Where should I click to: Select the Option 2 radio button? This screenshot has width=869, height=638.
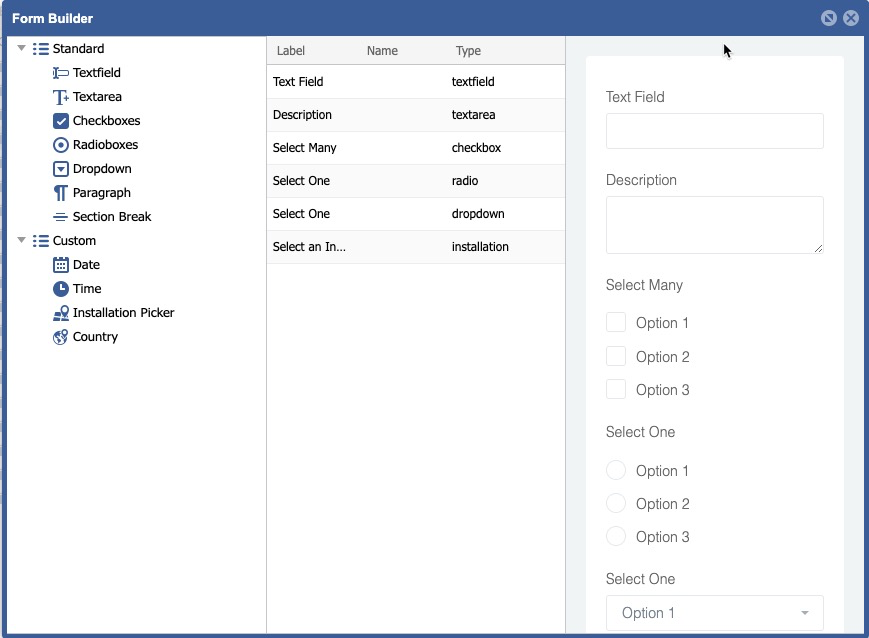pyautogui.click(x=616, y=503)
